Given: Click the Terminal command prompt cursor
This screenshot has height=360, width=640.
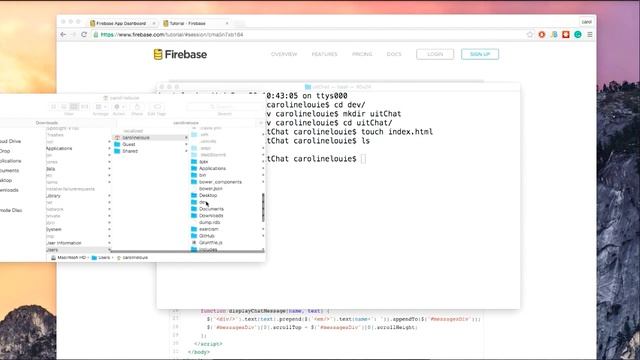Looking at the screenshot, I should (363, 159).
